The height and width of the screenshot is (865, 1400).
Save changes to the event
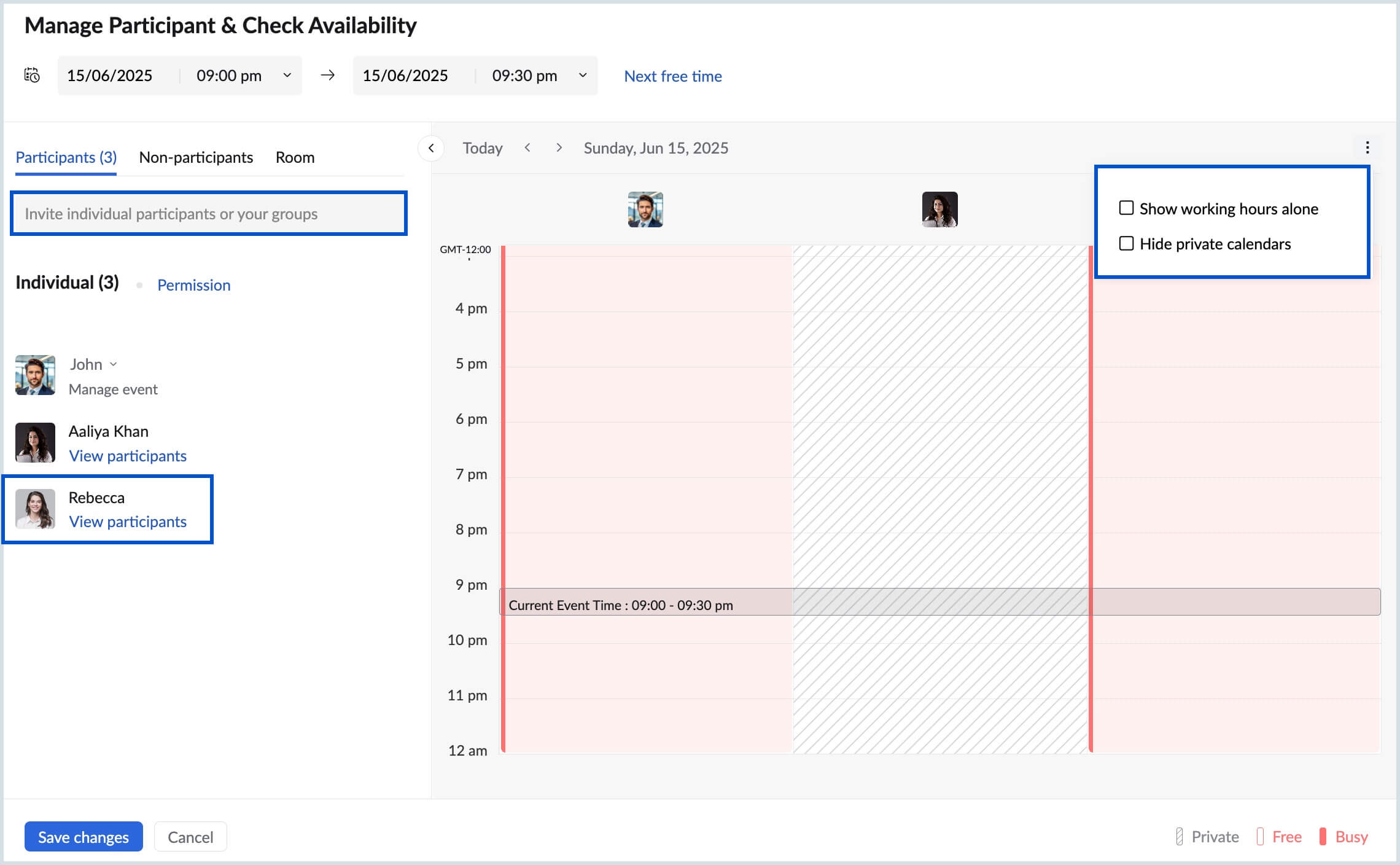coord(83,836)
